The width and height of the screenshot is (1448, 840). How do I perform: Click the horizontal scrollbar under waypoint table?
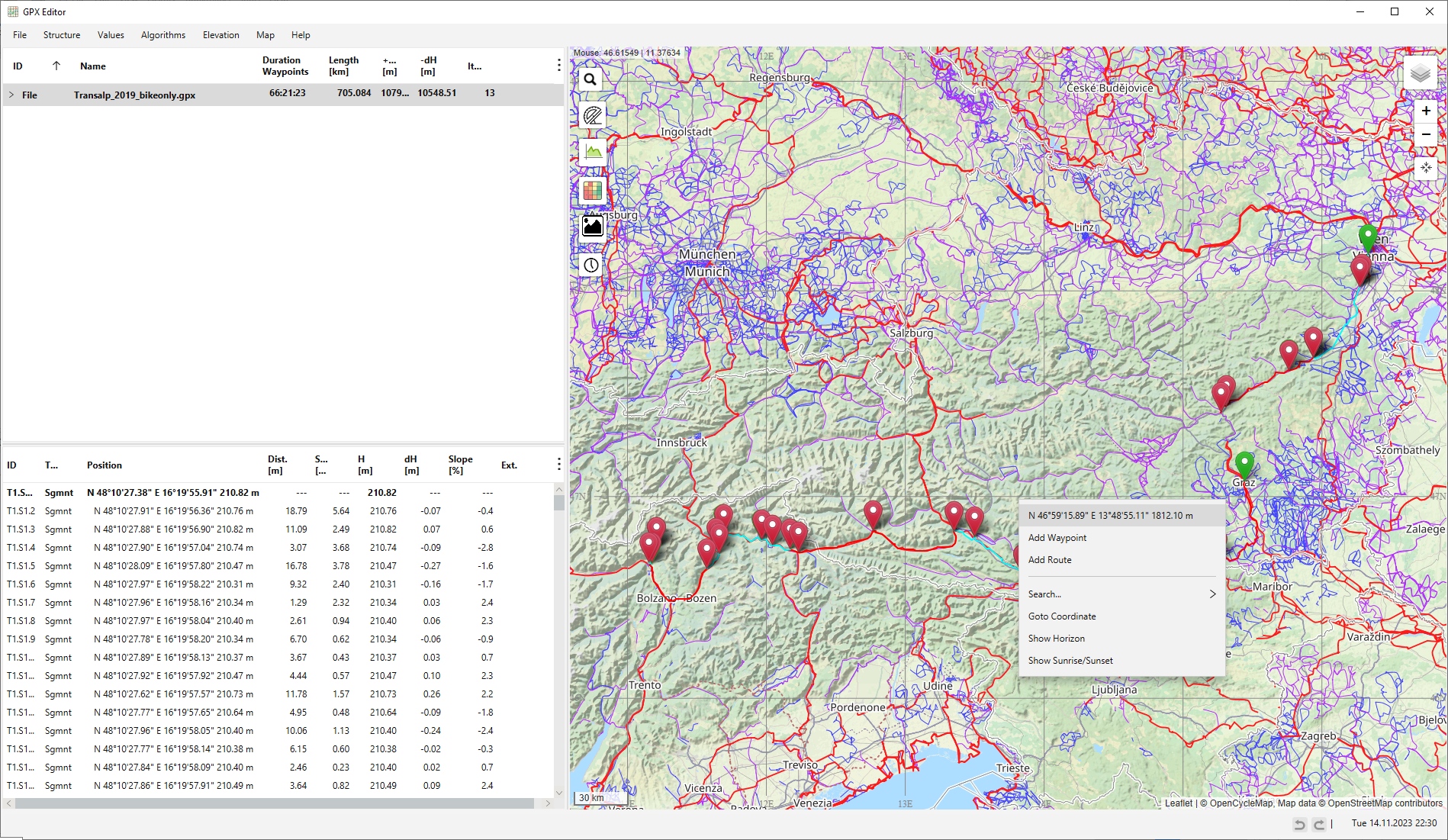pos(275,803)
